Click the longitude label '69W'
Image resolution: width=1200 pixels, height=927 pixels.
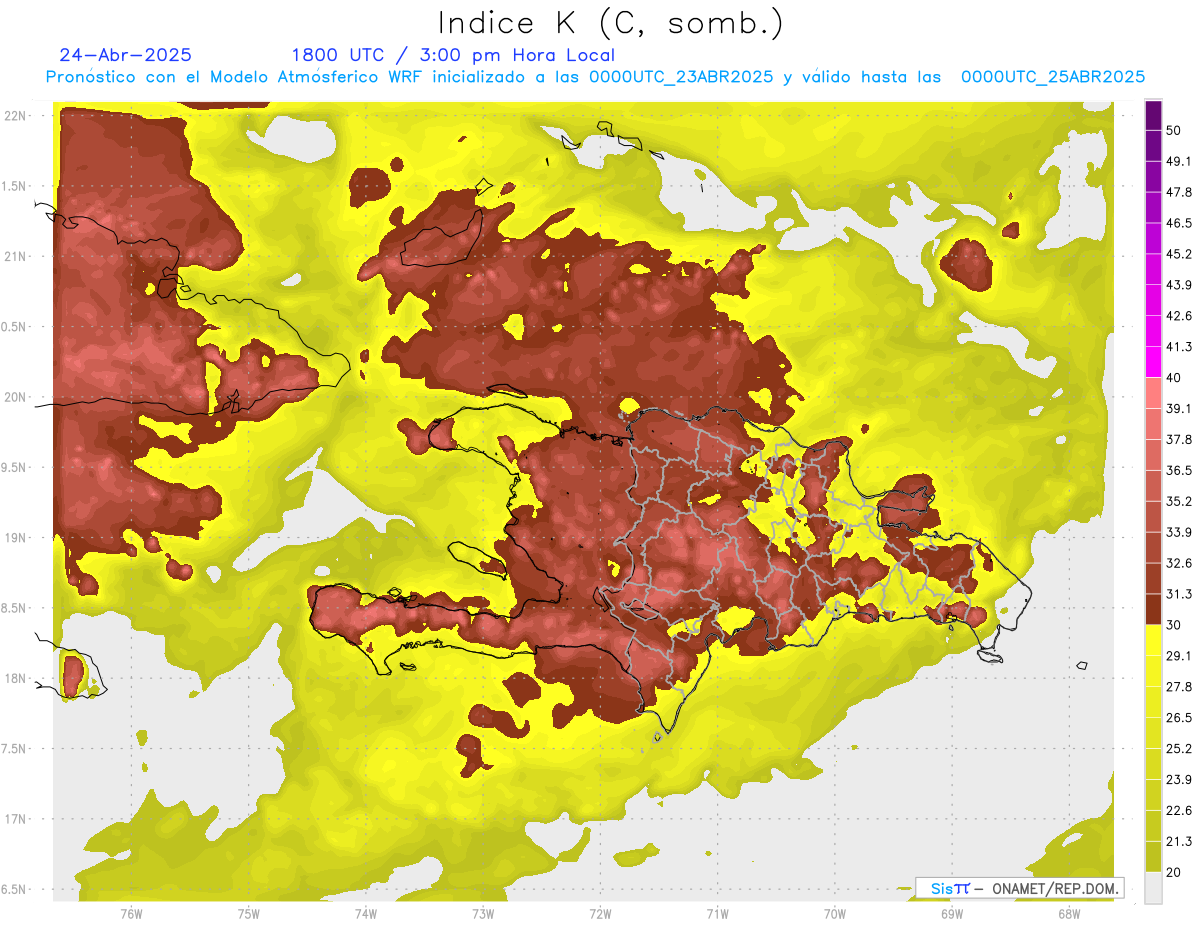[x=952, y=913]
